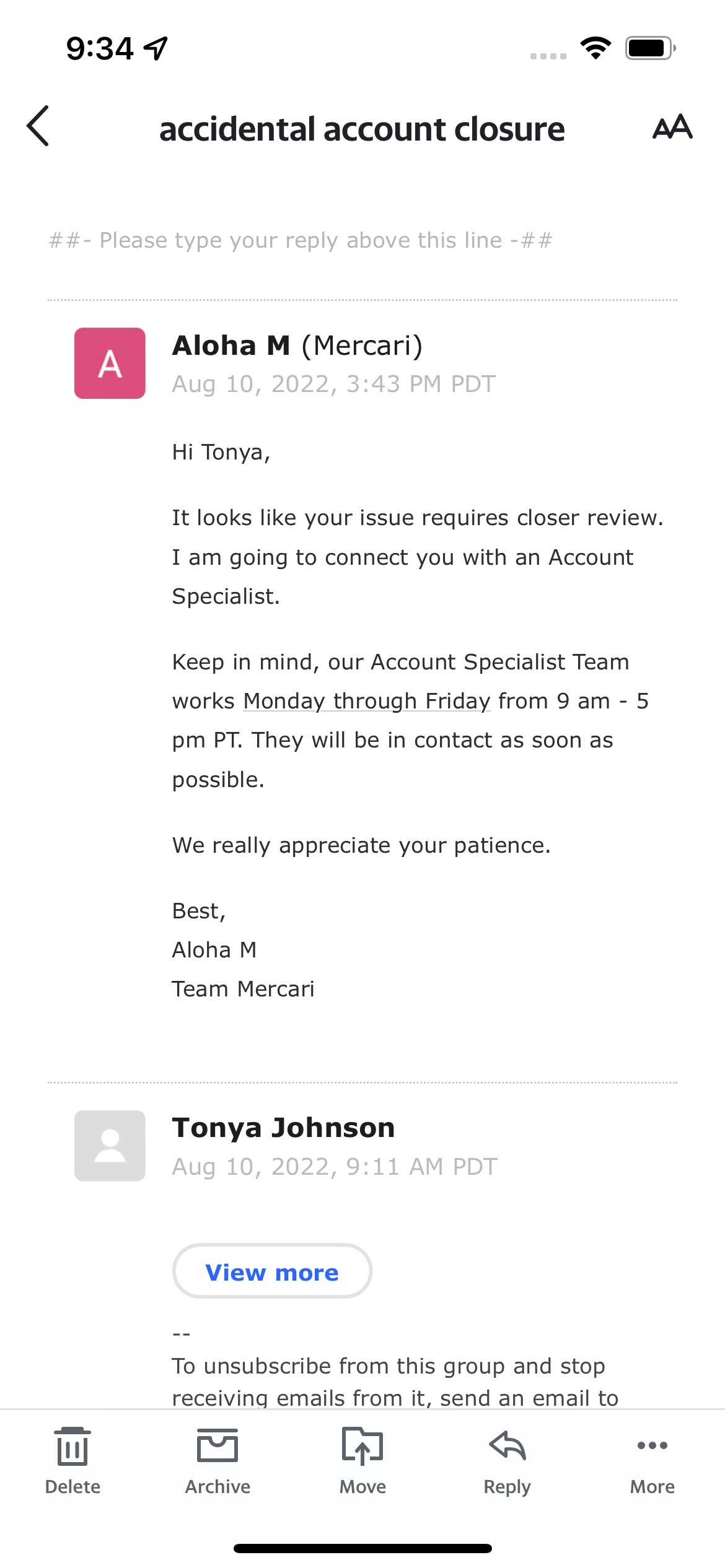This screenshot has width=725, height=1568.
Task: Go back using the left chevron
Action: click(38, 126)
